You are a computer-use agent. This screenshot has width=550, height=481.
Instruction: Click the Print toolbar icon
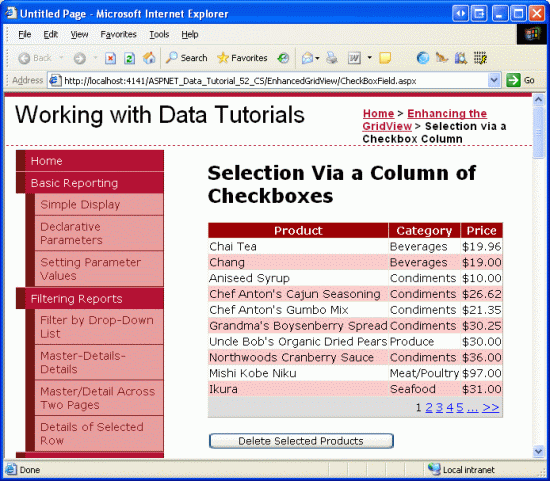331,58
